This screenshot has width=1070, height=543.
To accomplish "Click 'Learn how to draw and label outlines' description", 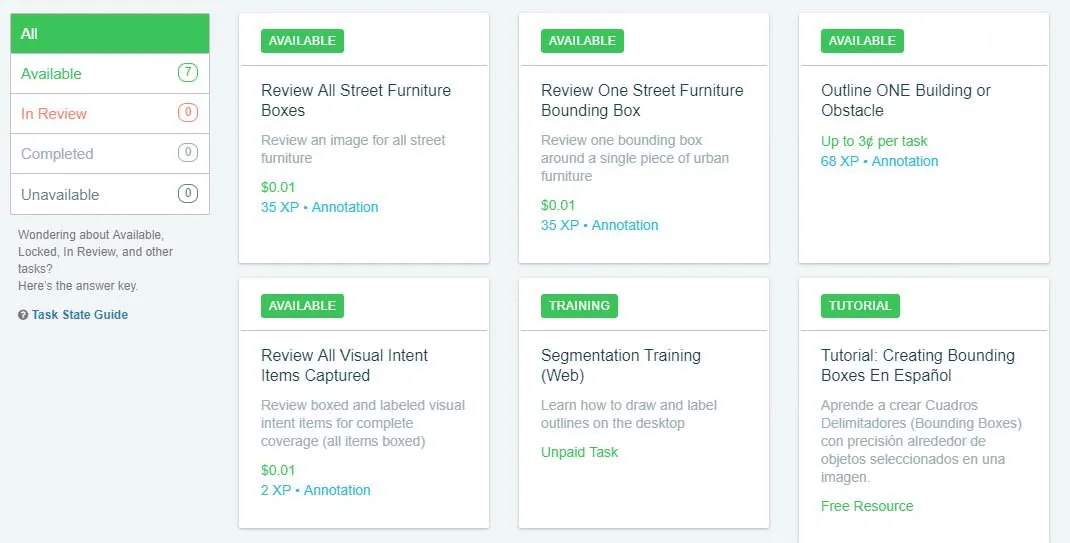I will coord(628,414).
